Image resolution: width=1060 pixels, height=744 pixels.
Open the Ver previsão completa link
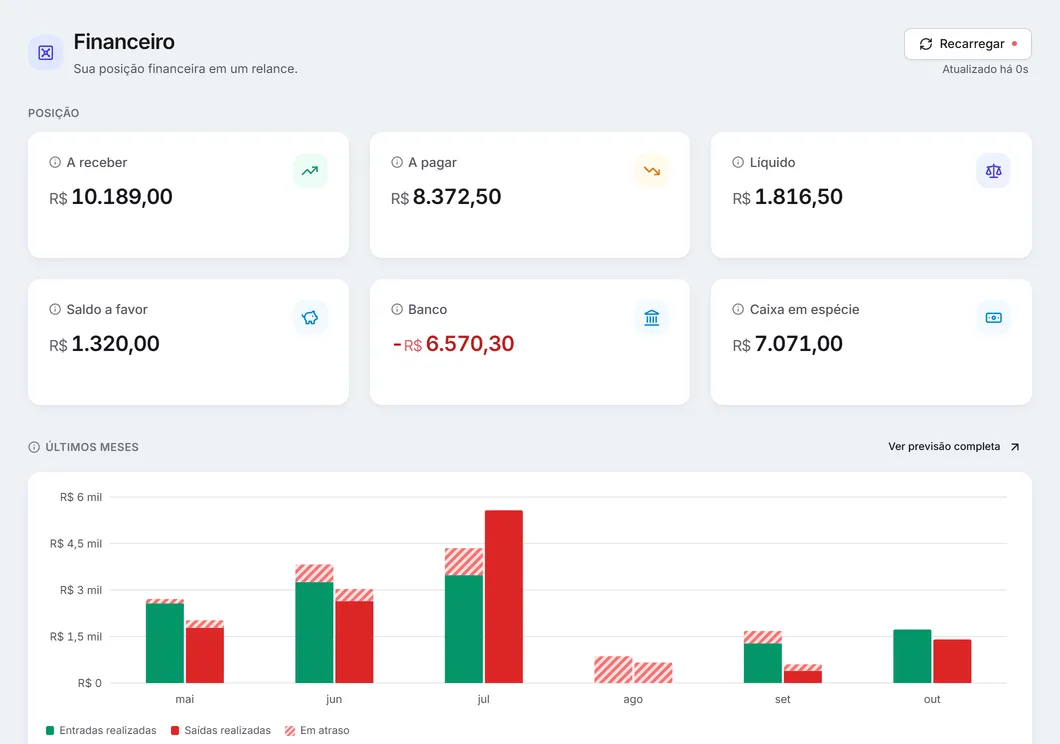[954, 447]
